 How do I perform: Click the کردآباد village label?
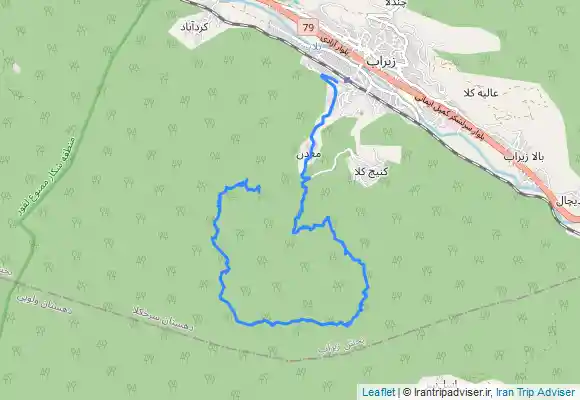point(194,26)
